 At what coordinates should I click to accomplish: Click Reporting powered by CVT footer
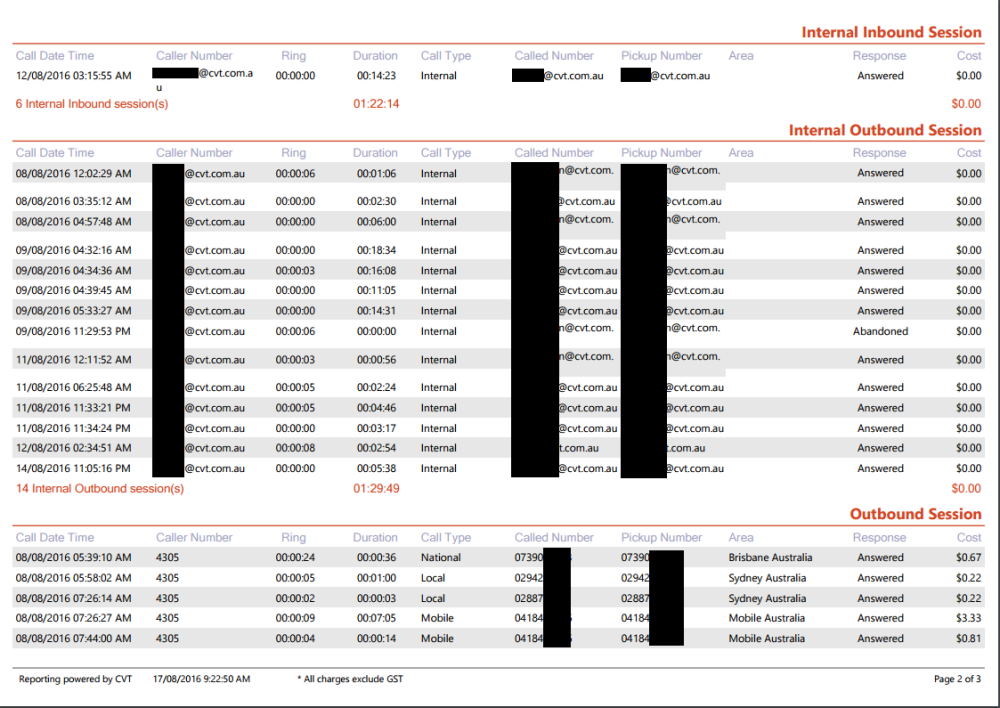75,679
